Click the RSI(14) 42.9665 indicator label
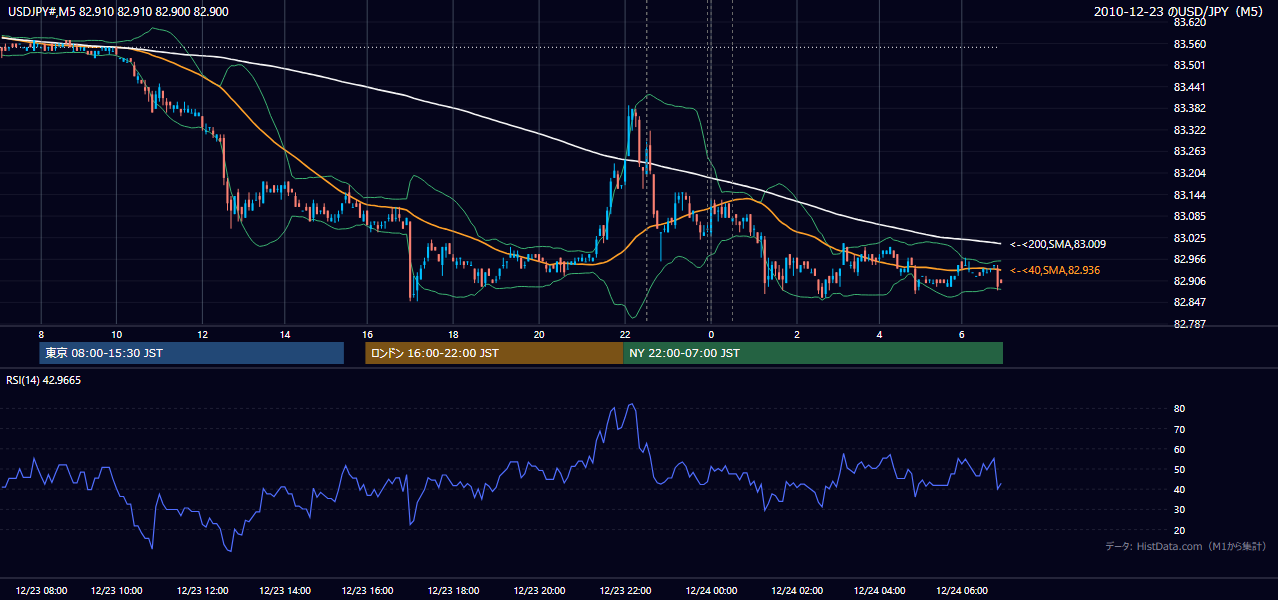This screenshot has width=1278, height=600. click(43, 381)
